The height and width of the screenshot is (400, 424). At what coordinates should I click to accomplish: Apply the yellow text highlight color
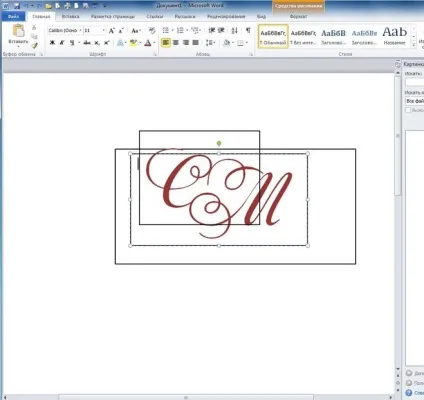click(x=133, y=43)
